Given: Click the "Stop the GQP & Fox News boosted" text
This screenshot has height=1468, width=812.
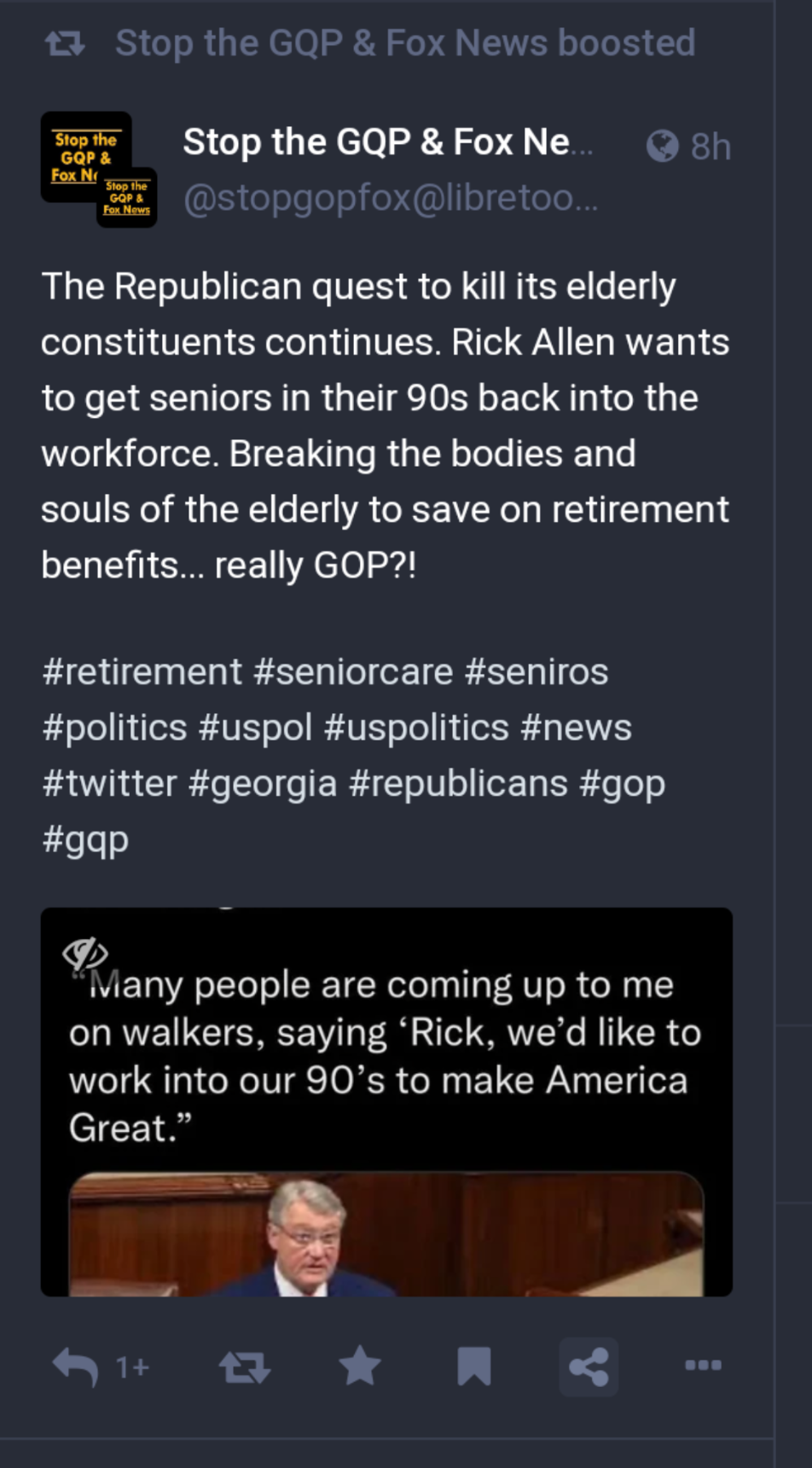Looking at the screenshot, I should pyautogui.click(x=405, y=44).
